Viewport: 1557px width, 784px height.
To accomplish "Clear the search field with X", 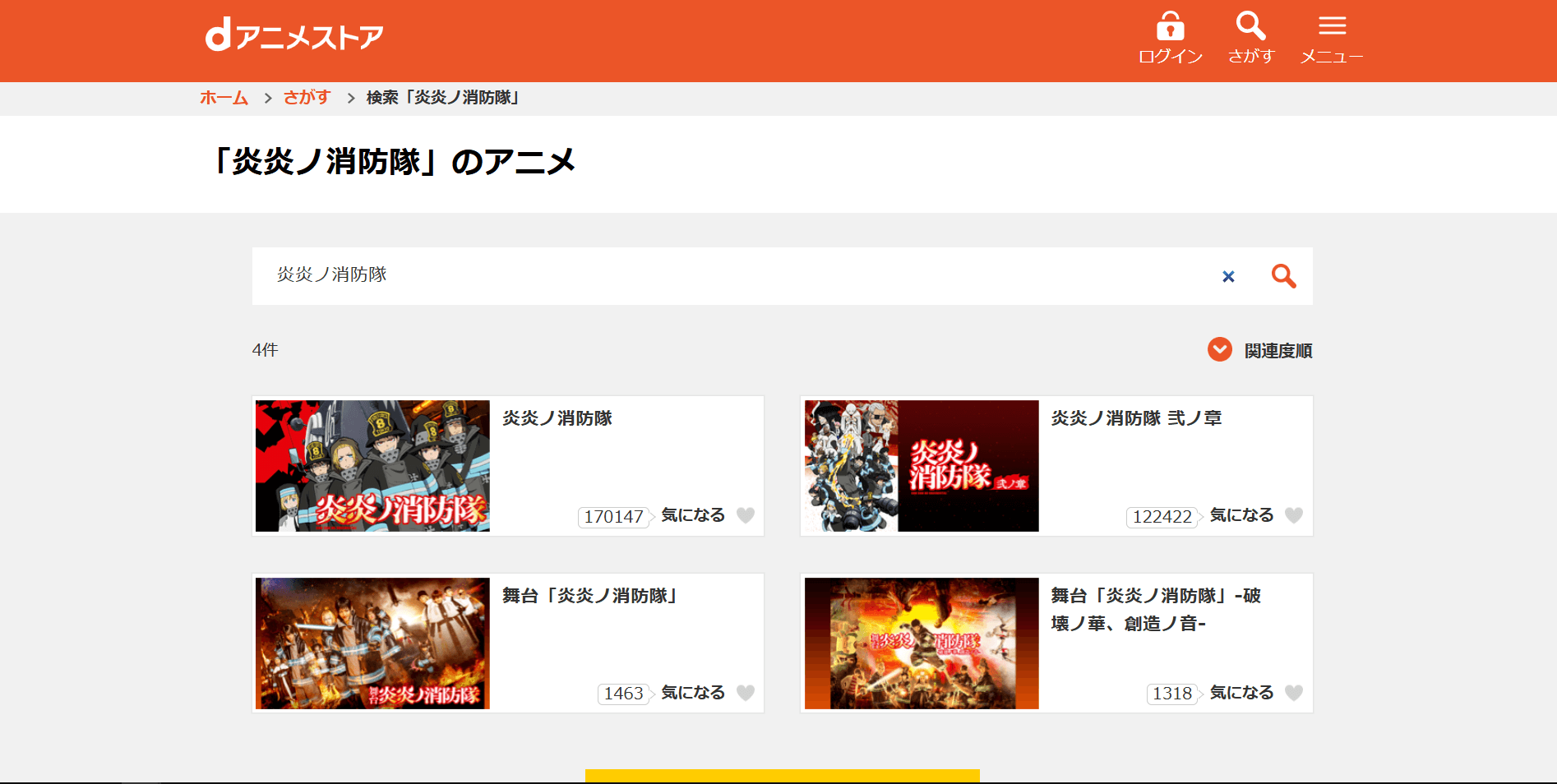I will pyautogui.click(x=1228, y=277).
